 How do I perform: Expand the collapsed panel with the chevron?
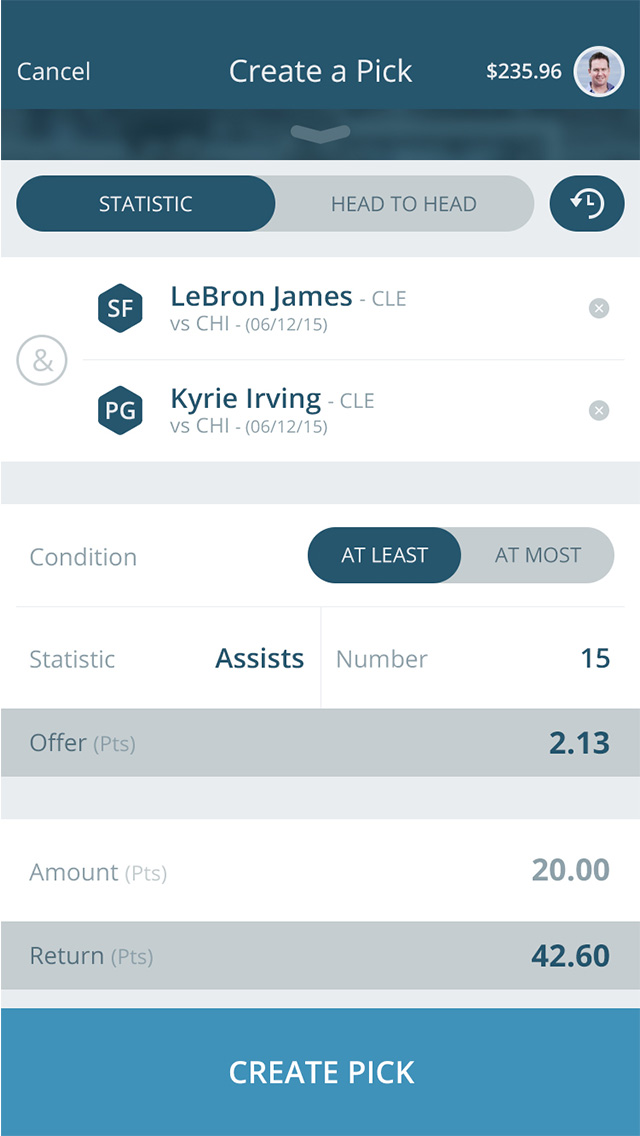pyautogui.click(x=320, y=134)
